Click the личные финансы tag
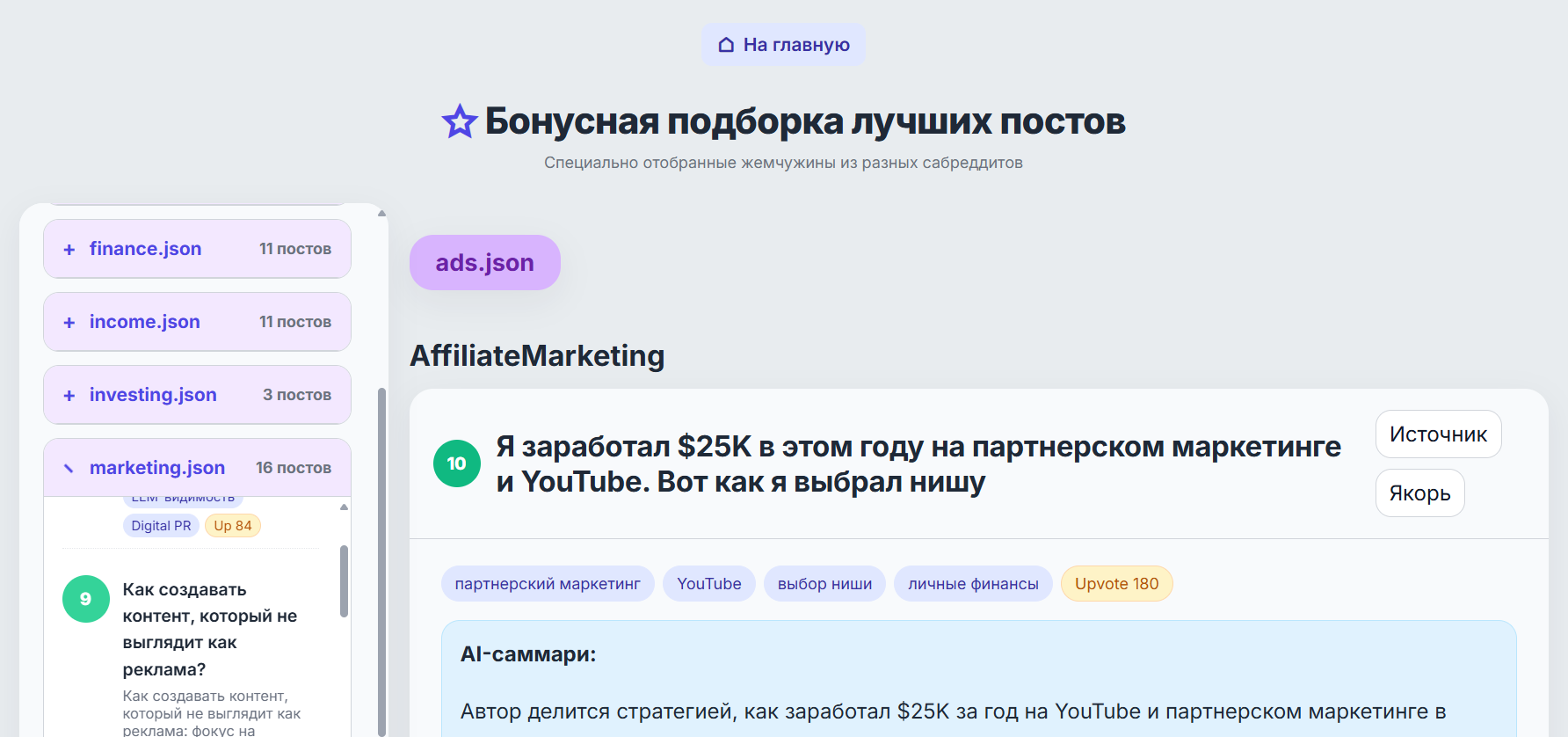 [973, 584]
